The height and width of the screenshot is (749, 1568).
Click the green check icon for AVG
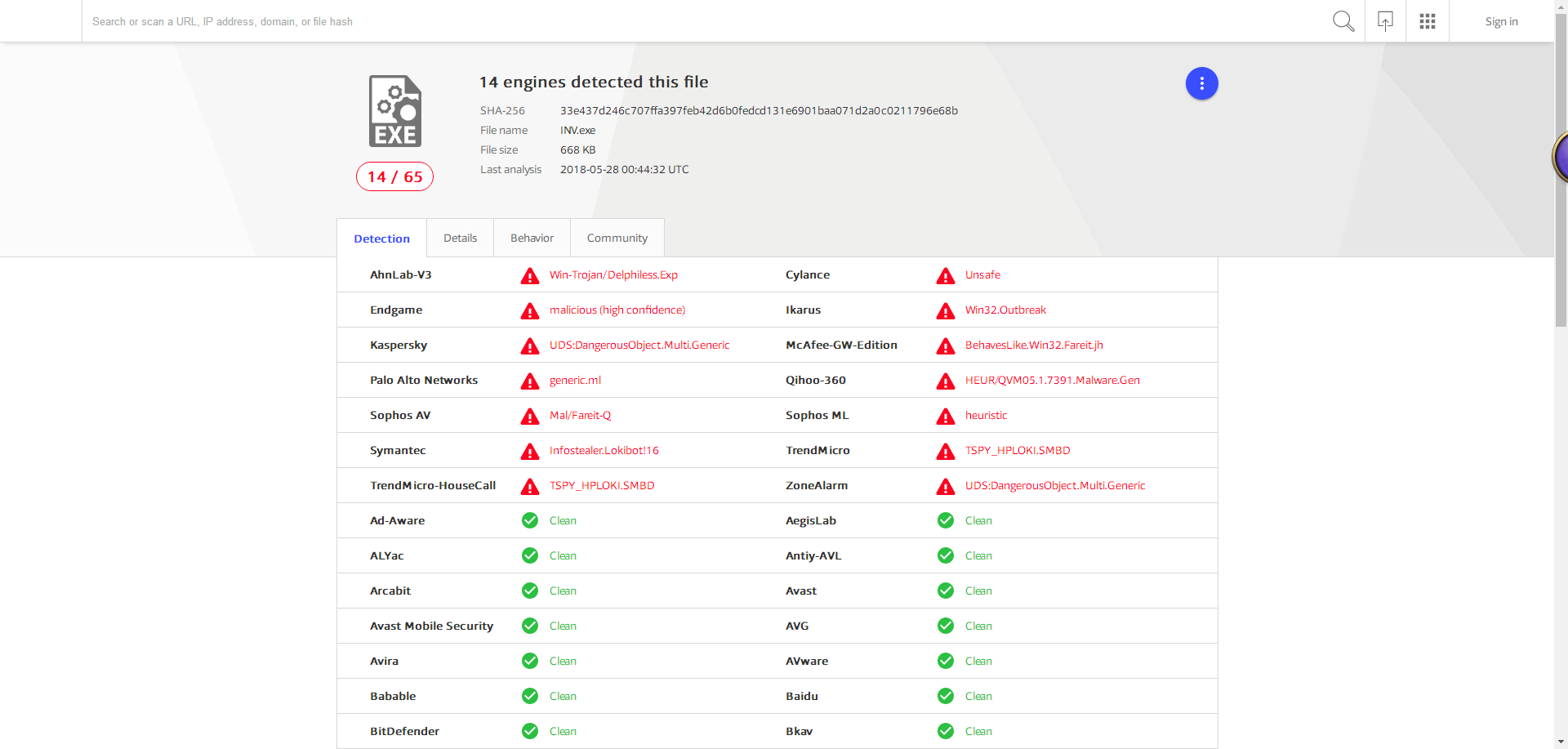[x=946, y=626]
